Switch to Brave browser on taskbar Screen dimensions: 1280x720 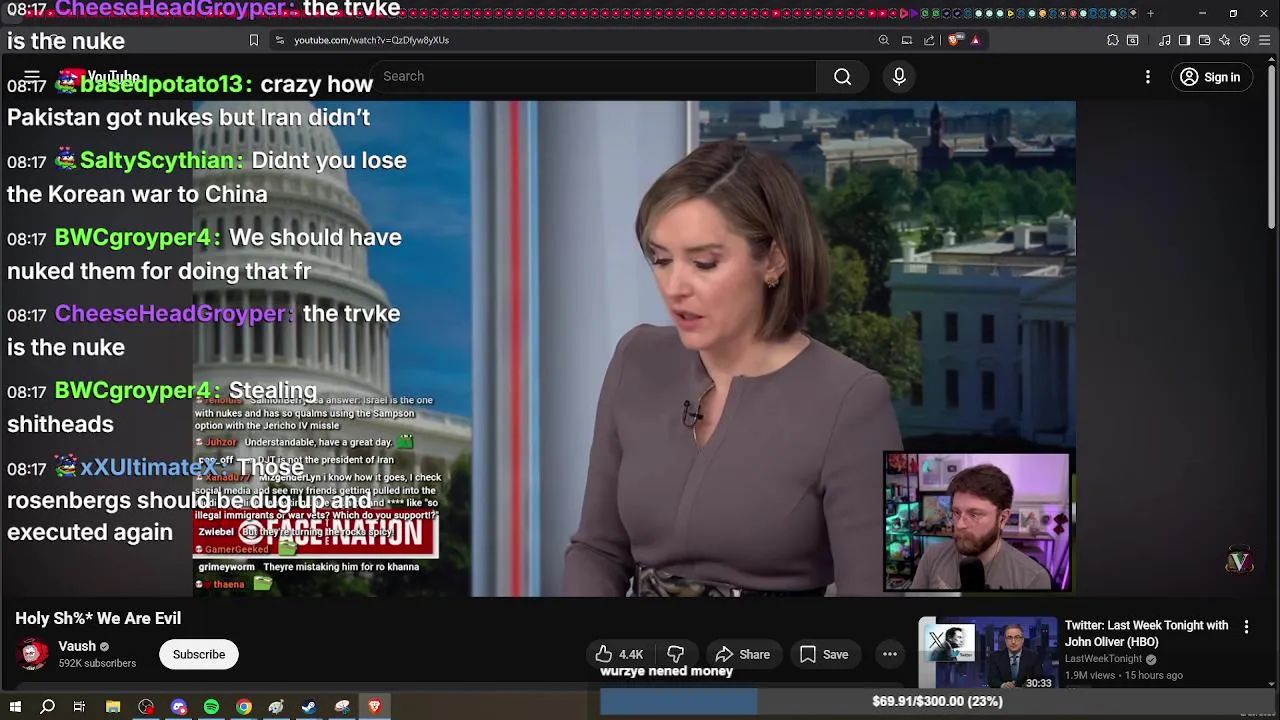tap(375, 707)
